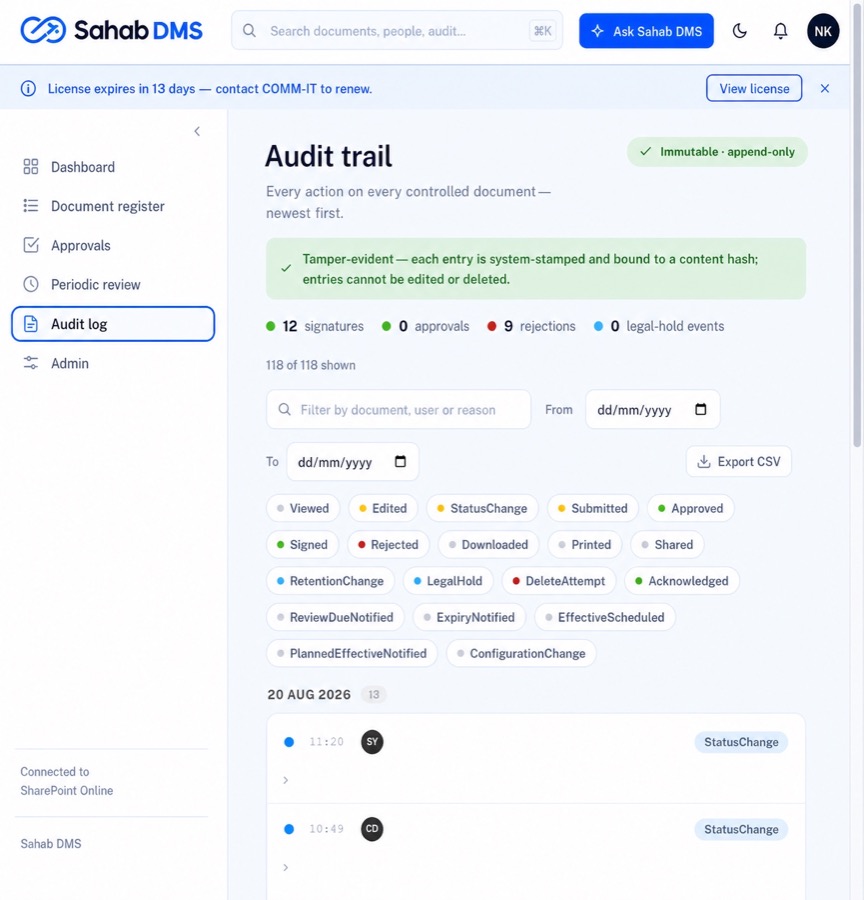Toggle the Shared filter chip
The image size is (864, 900).
(667, 544)
